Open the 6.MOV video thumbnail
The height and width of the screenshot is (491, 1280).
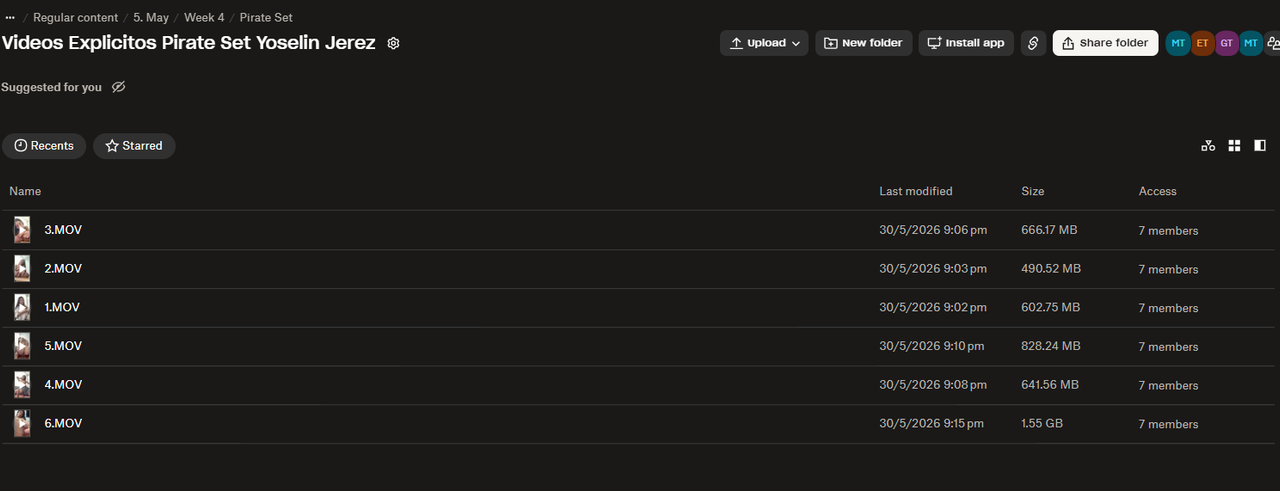coord(22,424)
